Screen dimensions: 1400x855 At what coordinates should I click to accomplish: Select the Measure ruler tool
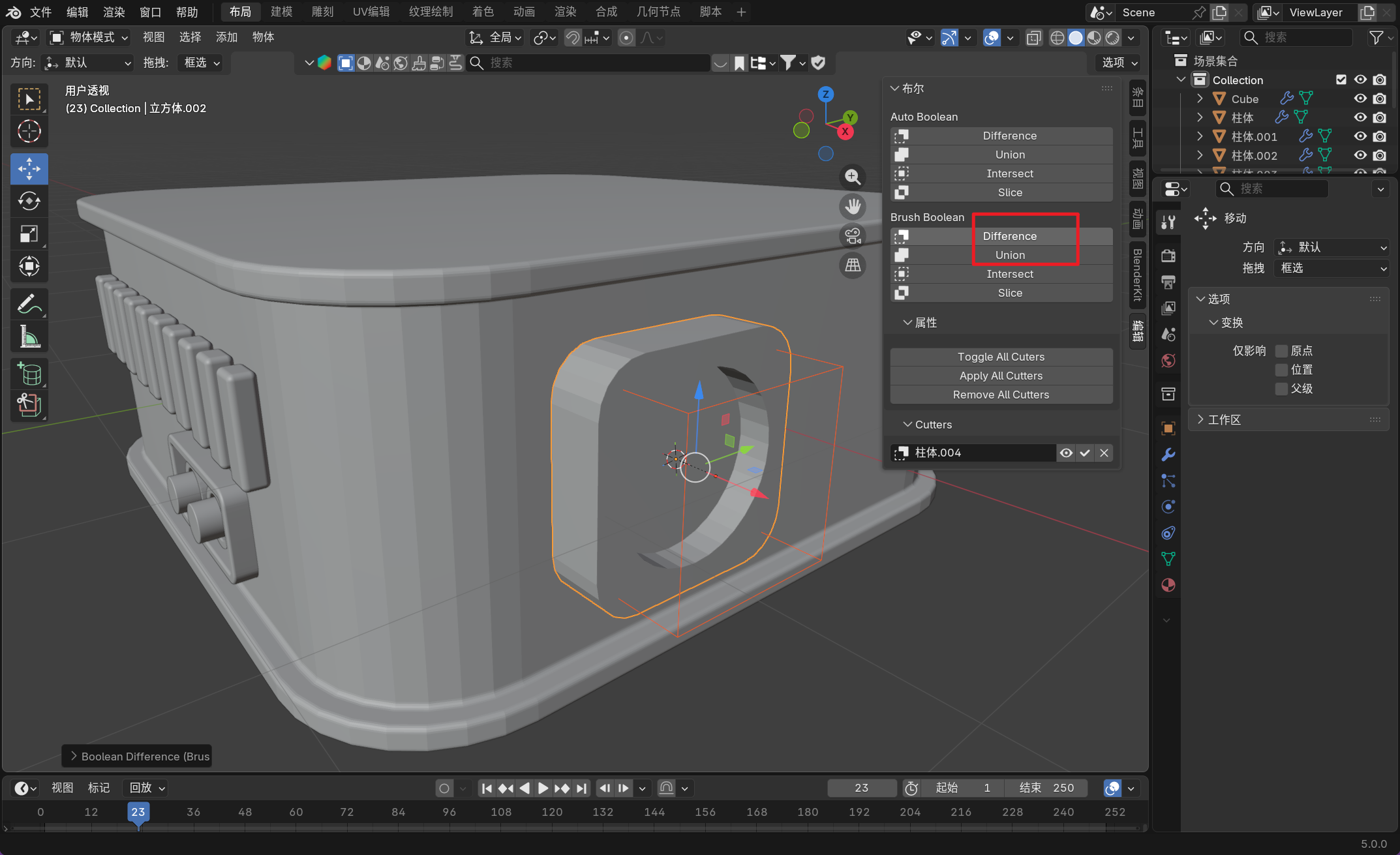(x=29, y=337)
